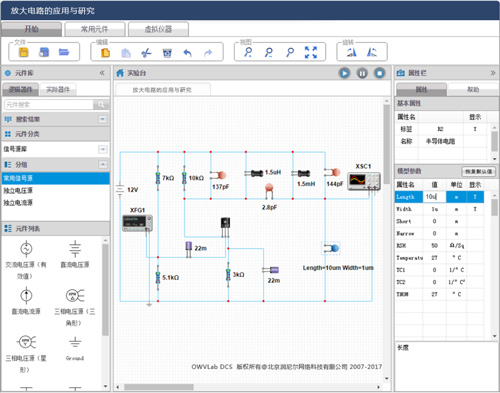Select the XSC1 oscilloscope on canvas
500x393 pixels.
pos(364,181)
